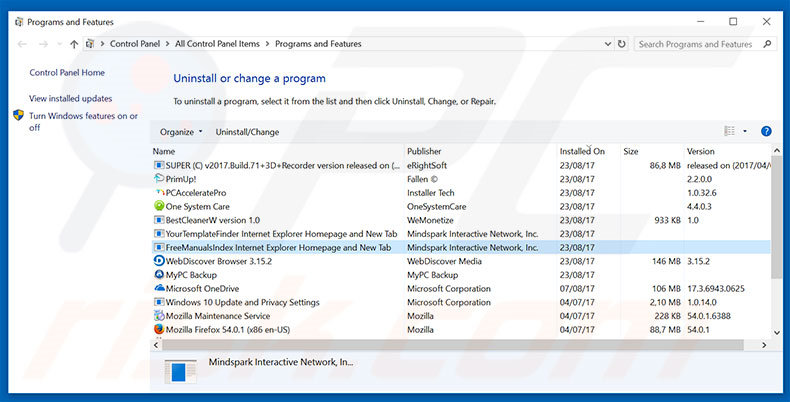Navigate to Control Panel breadcrumb
This screenshot has width=790, height=402.
click(x=135, y=44)
